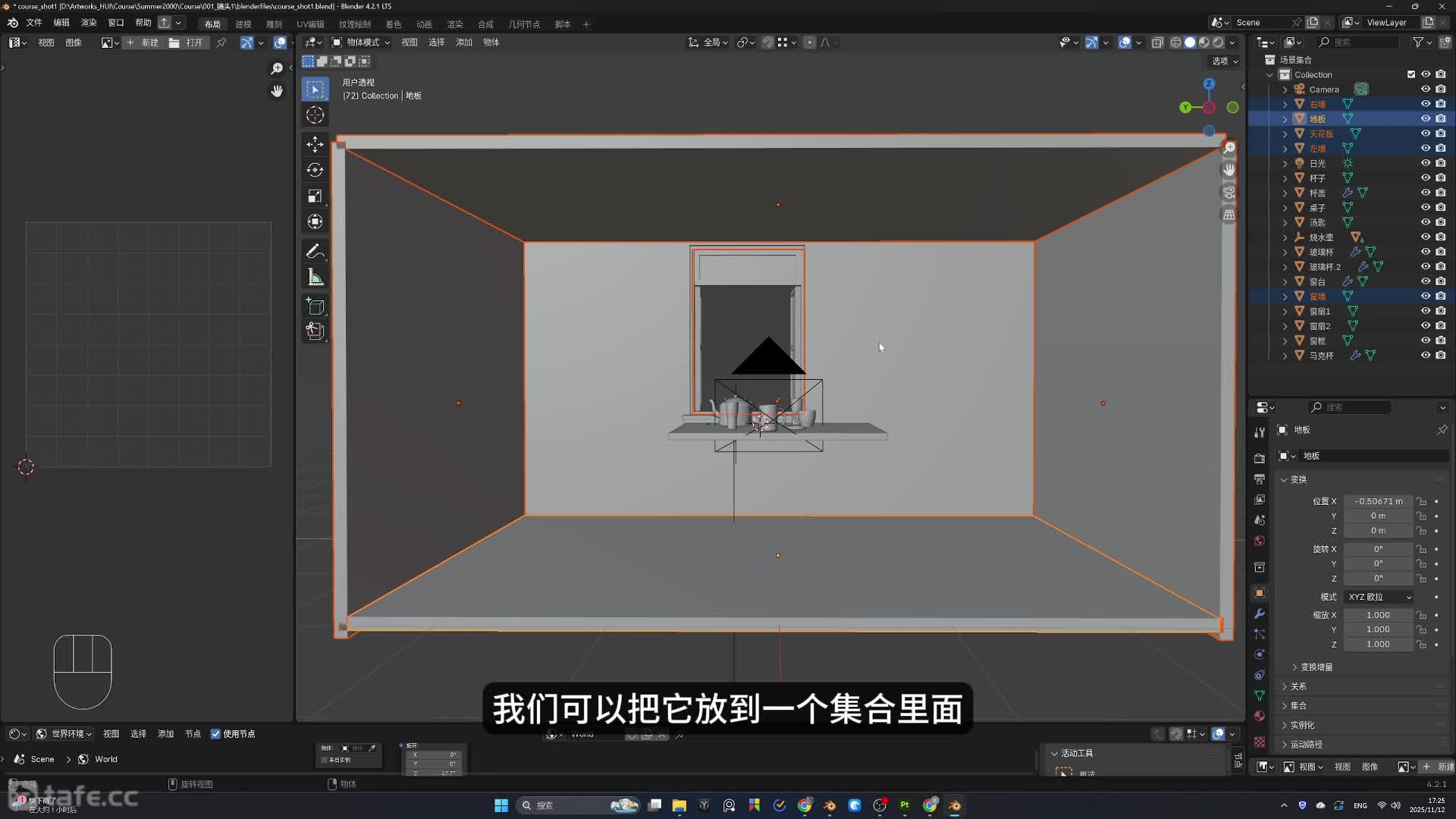Expand the 关系 panel section
1456x819 pixels.
(x=1298, y=686)
